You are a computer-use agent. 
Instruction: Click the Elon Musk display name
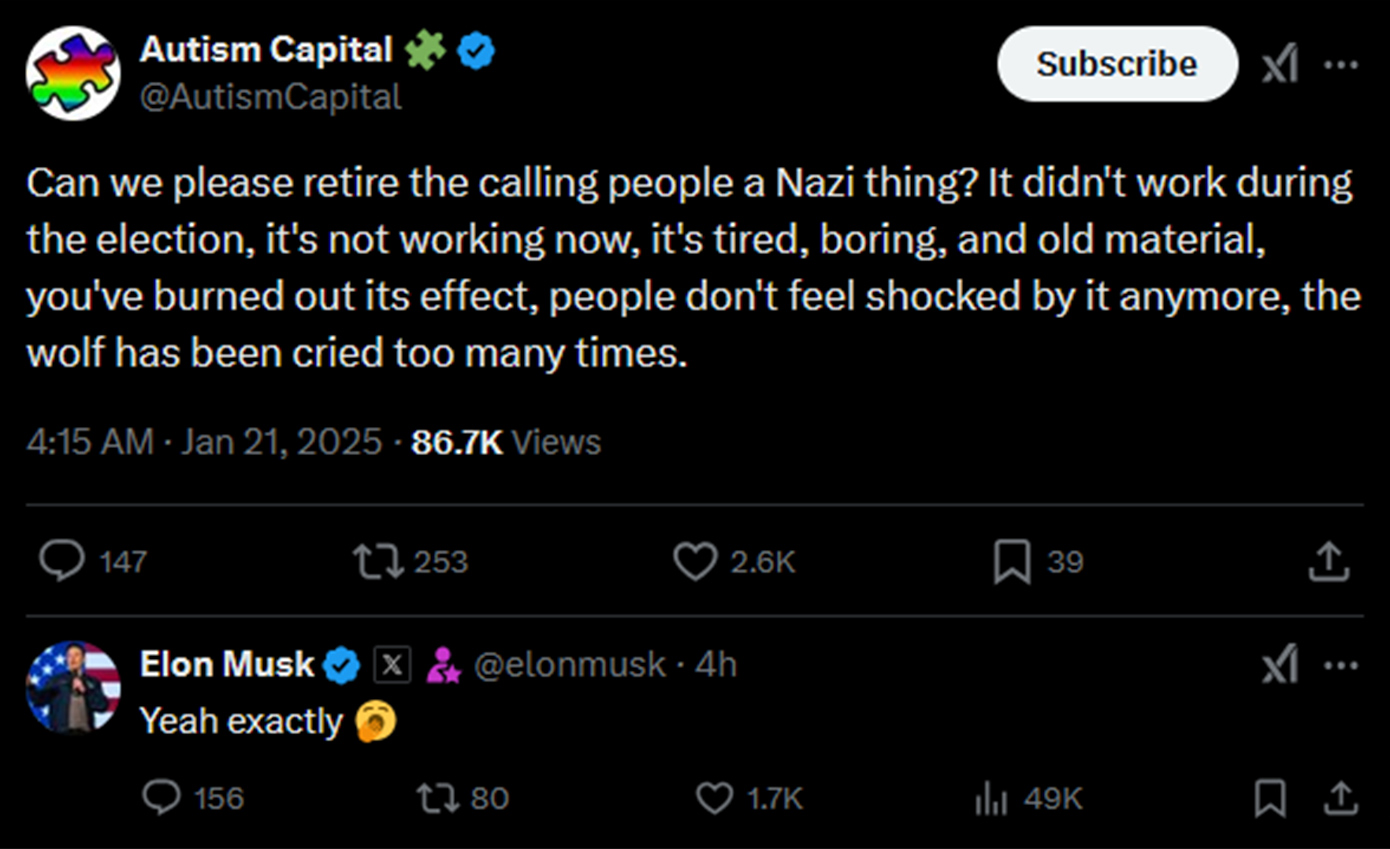[x=227, y=664]
